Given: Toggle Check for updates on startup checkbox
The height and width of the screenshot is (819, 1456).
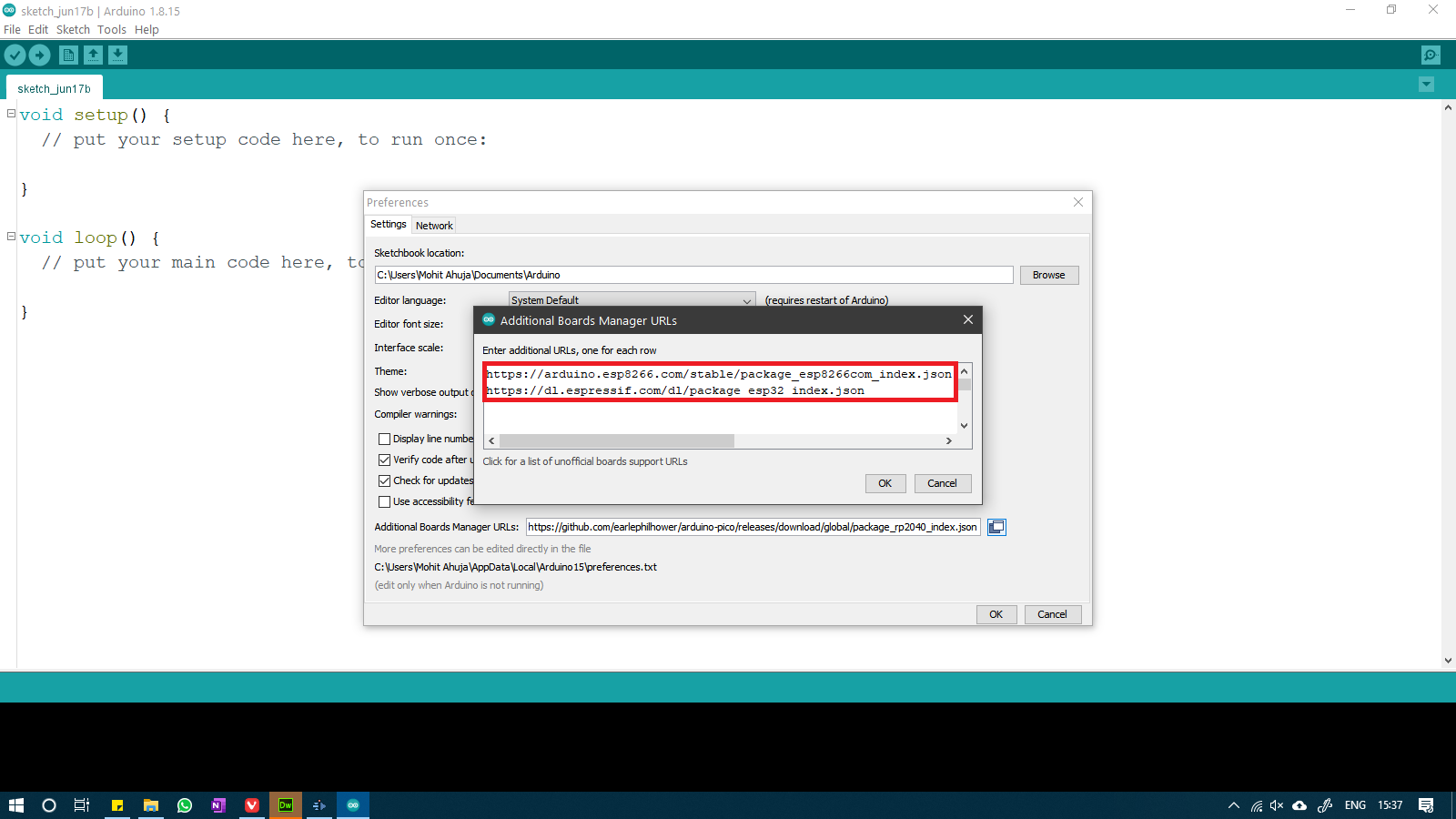Looking at the screenshot, I should click(384, 480).
